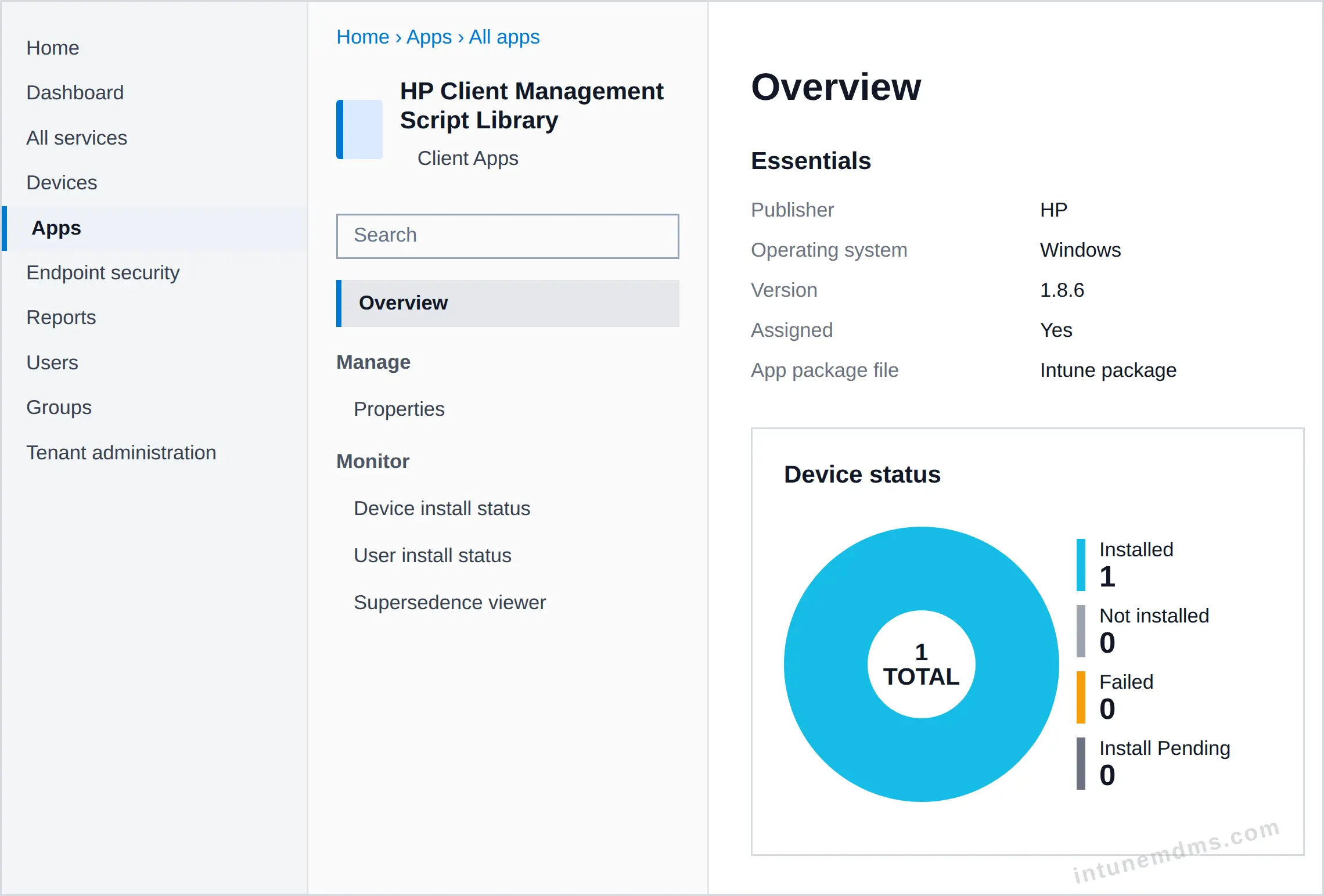Viewport: 1324px width, 896px height.
Task: Click the Home breadcrumb link
Action: pyautogui.click(x=363, y=37)
